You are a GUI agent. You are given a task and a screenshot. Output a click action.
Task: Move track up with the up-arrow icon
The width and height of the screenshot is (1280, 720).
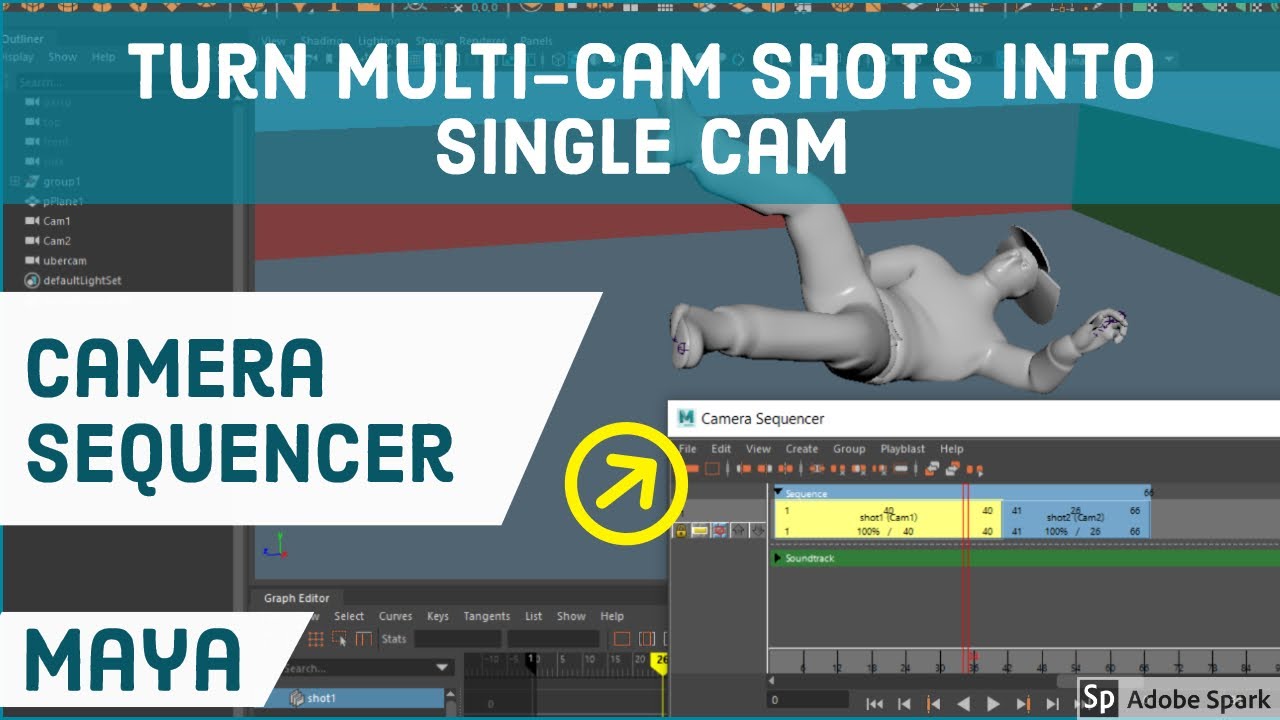pyautogui.click(x=739, y=530)
